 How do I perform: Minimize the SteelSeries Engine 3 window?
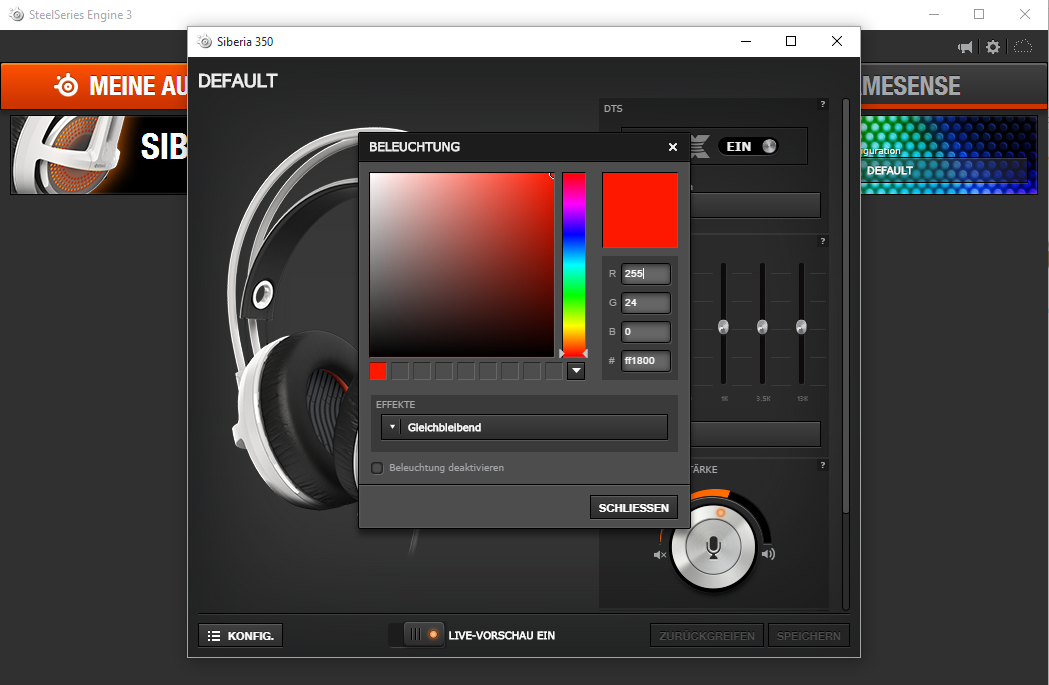[935, 14]
